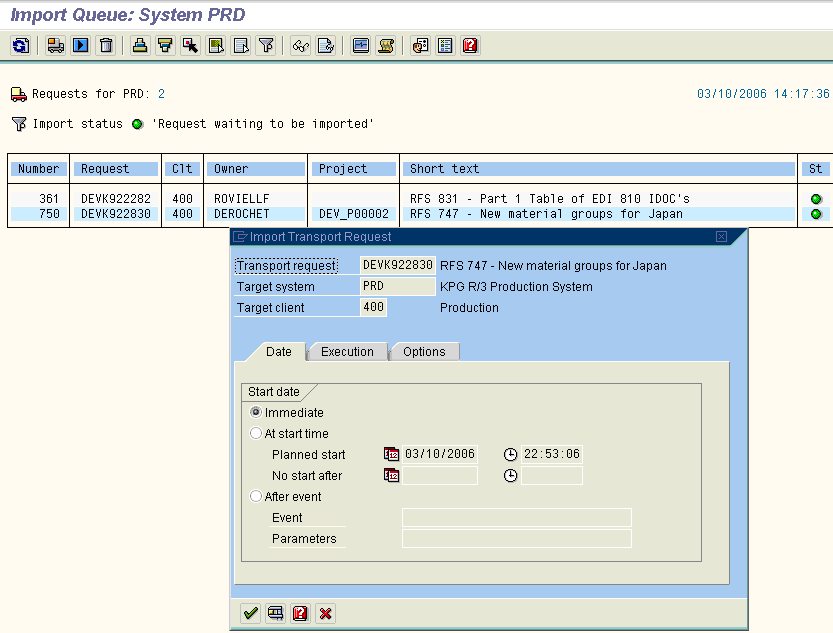Click the green block-select toolbar icon

216,46
